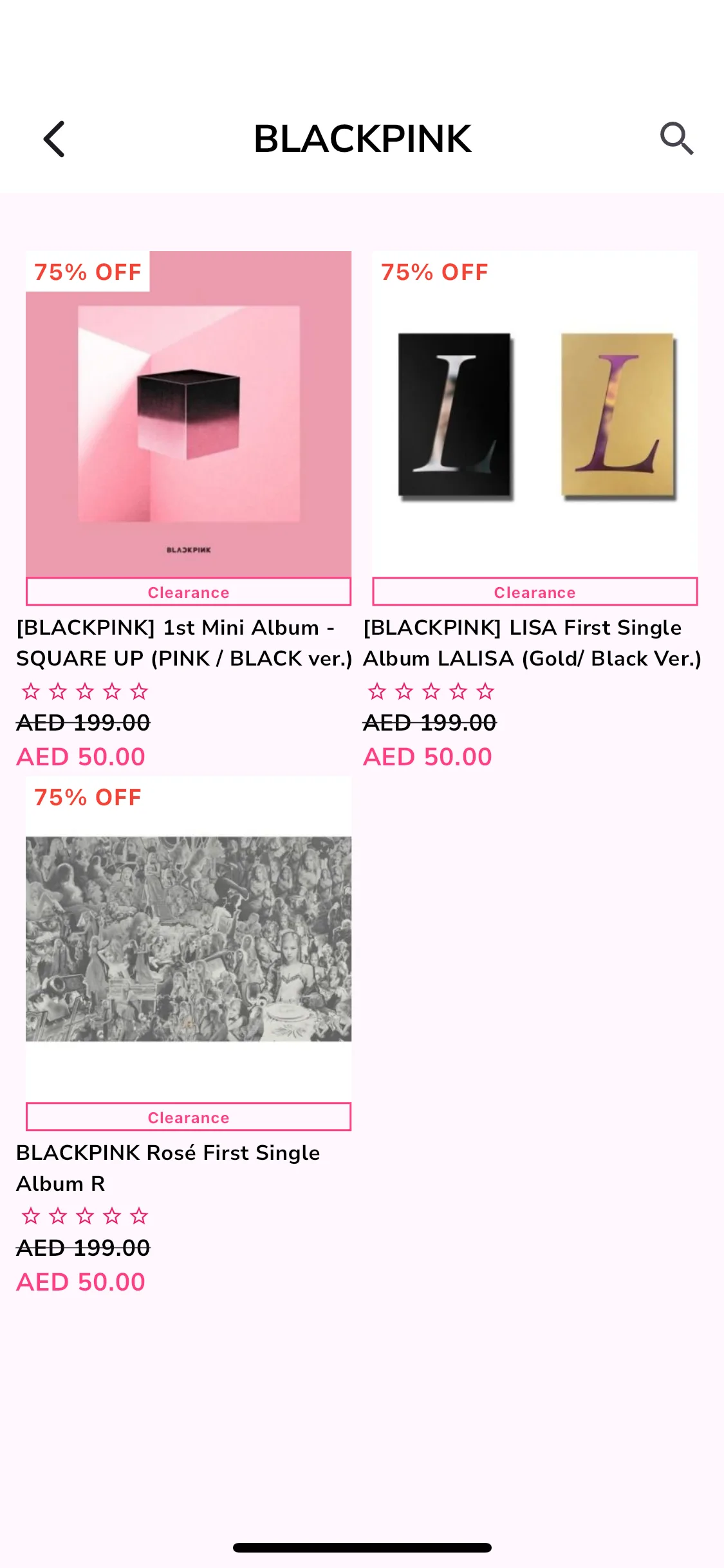Tap fourth star under Rosé album R

click(112, 1217)
